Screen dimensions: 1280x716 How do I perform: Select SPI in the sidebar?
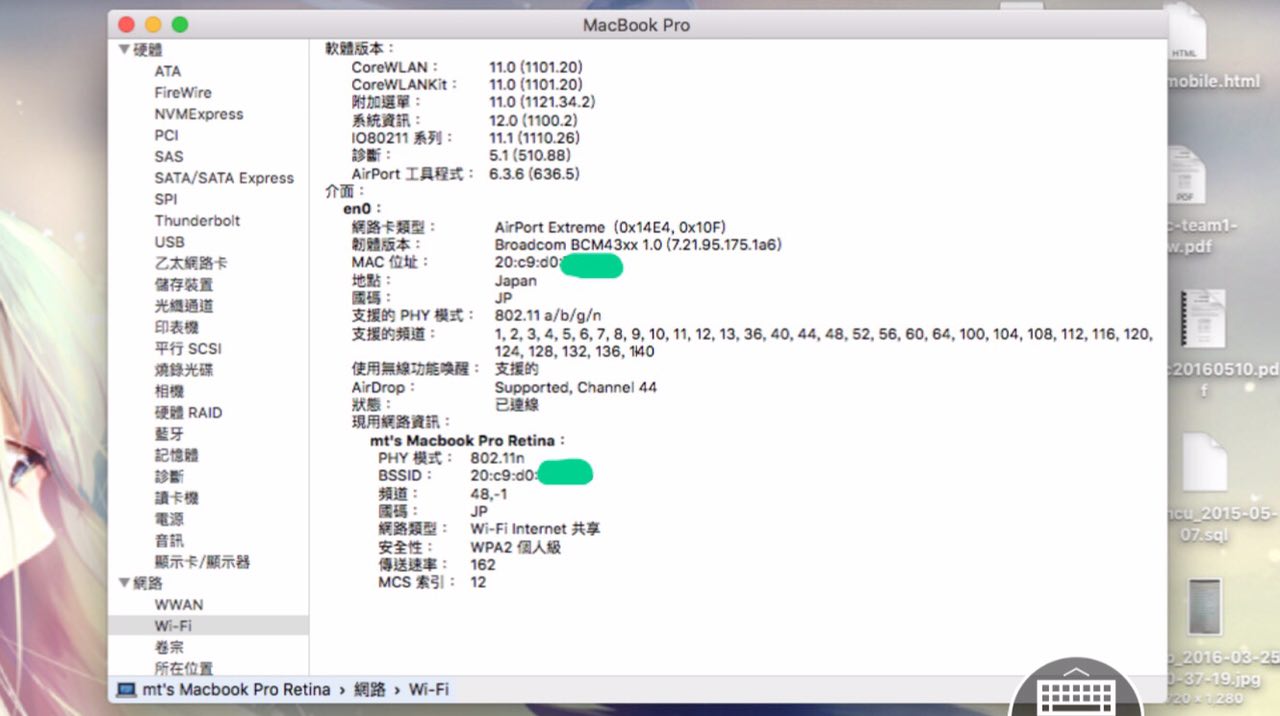pyautogui.click(x=166, y=199)
